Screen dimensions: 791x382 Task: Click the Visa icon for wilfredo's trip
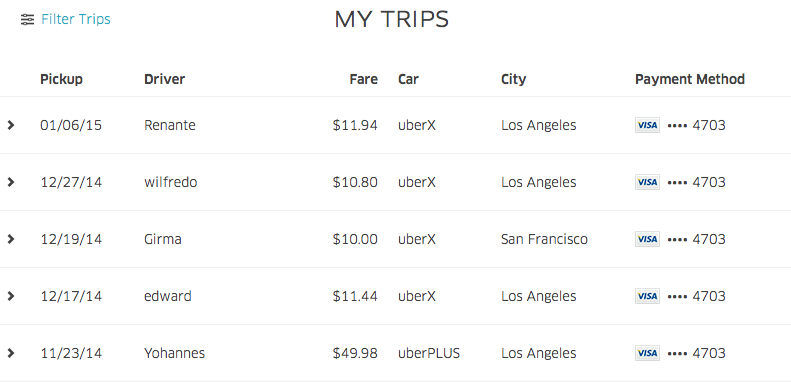click(647, 182)
